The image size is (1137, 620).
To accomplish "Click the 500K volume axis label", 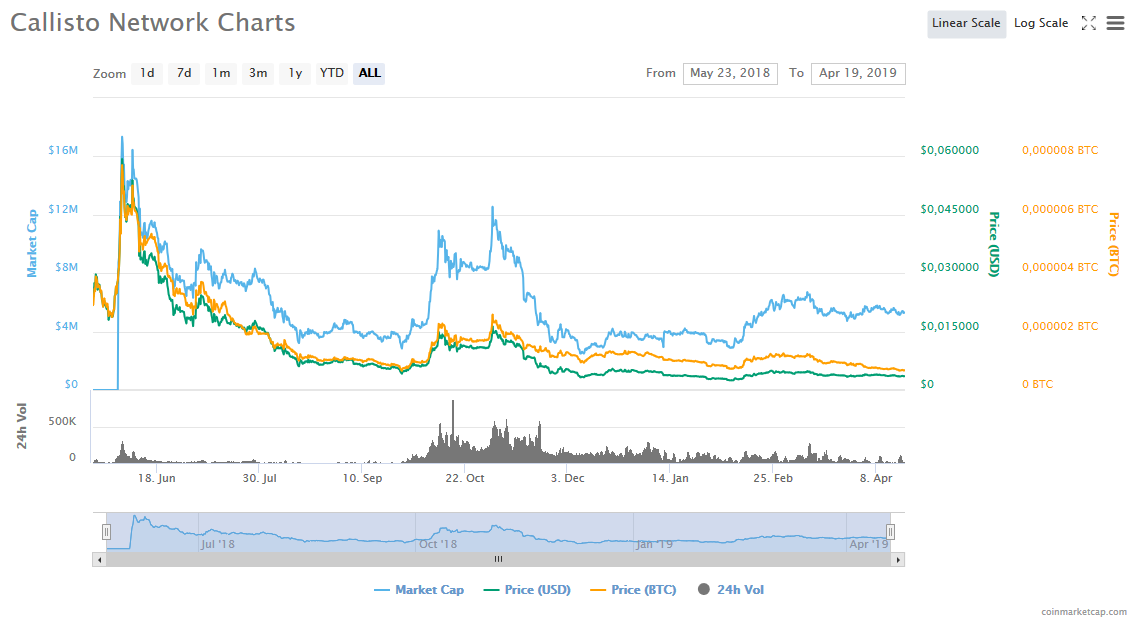I will tap(62, 421).
